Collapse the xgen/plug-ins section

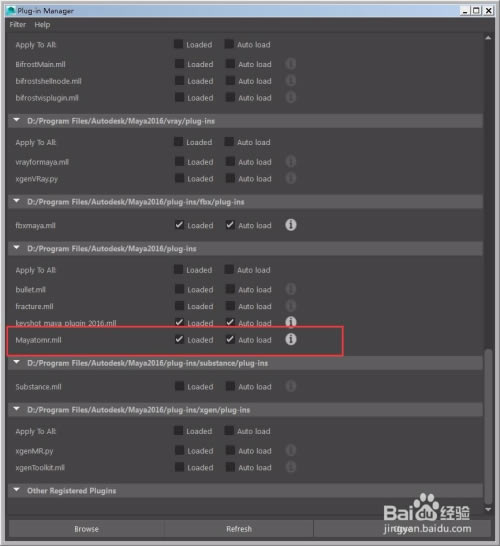16,409
